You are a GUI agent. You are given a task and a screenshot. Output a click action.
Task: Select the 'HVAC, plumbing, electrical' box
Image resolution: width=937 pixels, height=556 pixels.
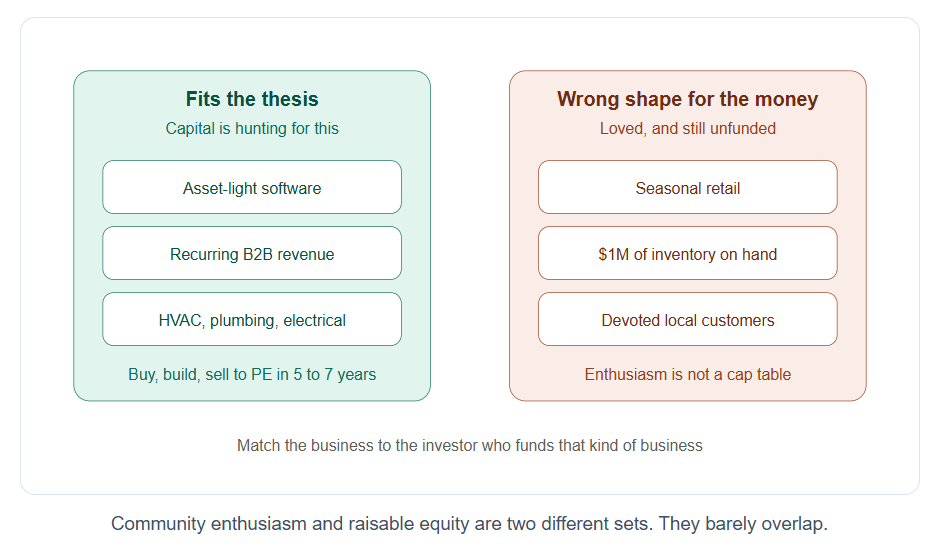click(252, 319)
